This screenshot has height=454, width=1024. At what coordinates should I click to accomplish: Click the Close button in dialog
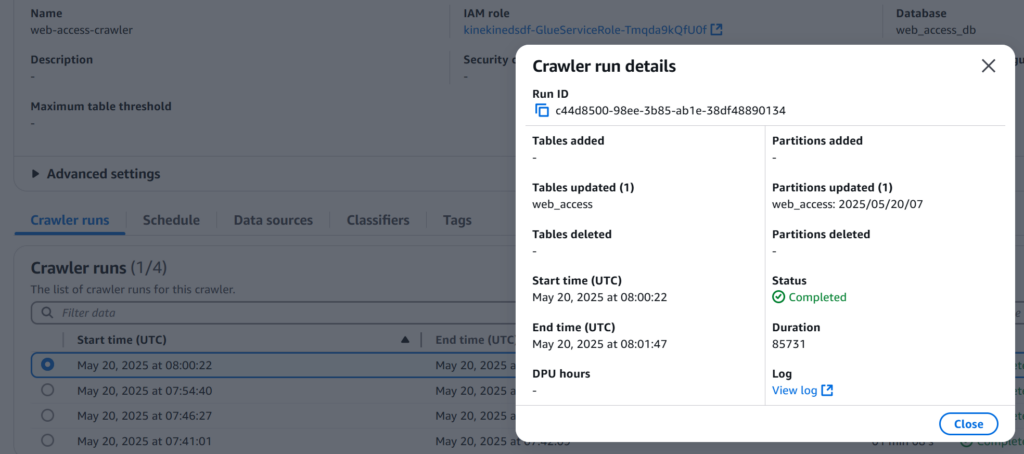[968, 424]
